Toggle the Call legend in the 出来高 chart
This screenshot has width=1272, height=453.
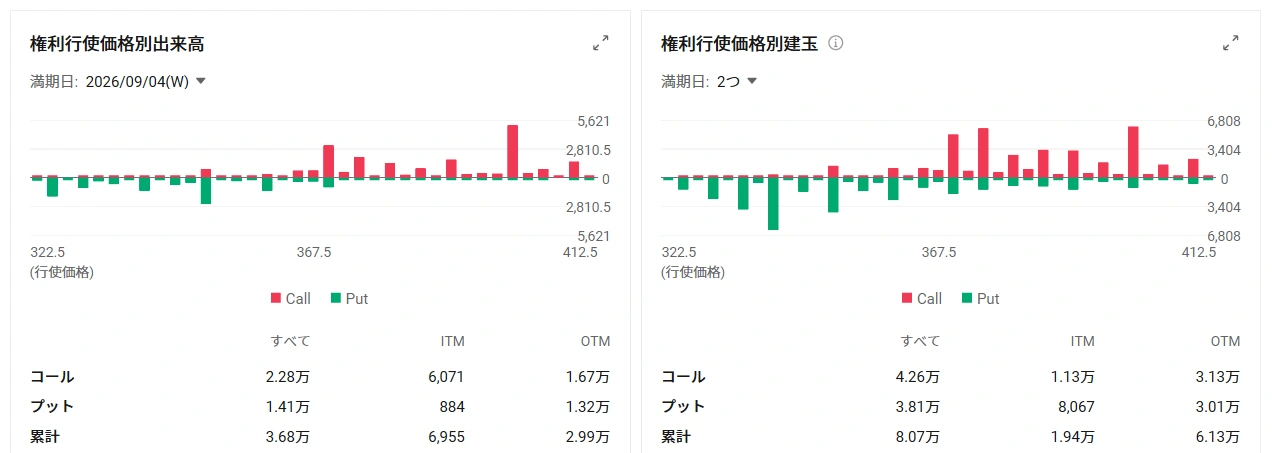tap(291, 298)
